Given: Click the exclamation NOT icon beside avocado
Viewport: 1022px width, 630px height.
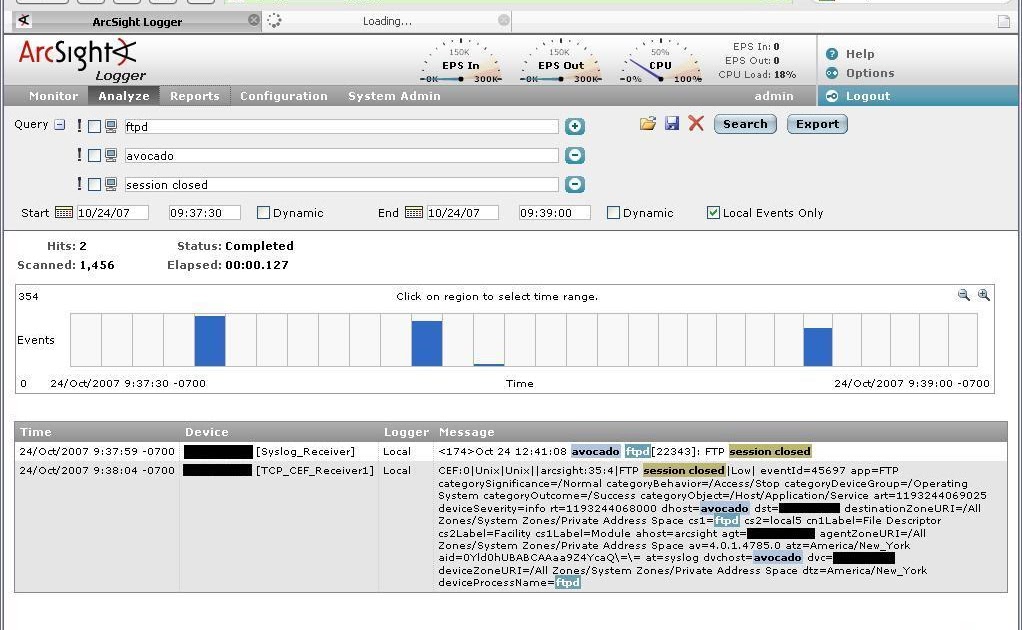Looking at the screenshot, I should click(80, 155).
